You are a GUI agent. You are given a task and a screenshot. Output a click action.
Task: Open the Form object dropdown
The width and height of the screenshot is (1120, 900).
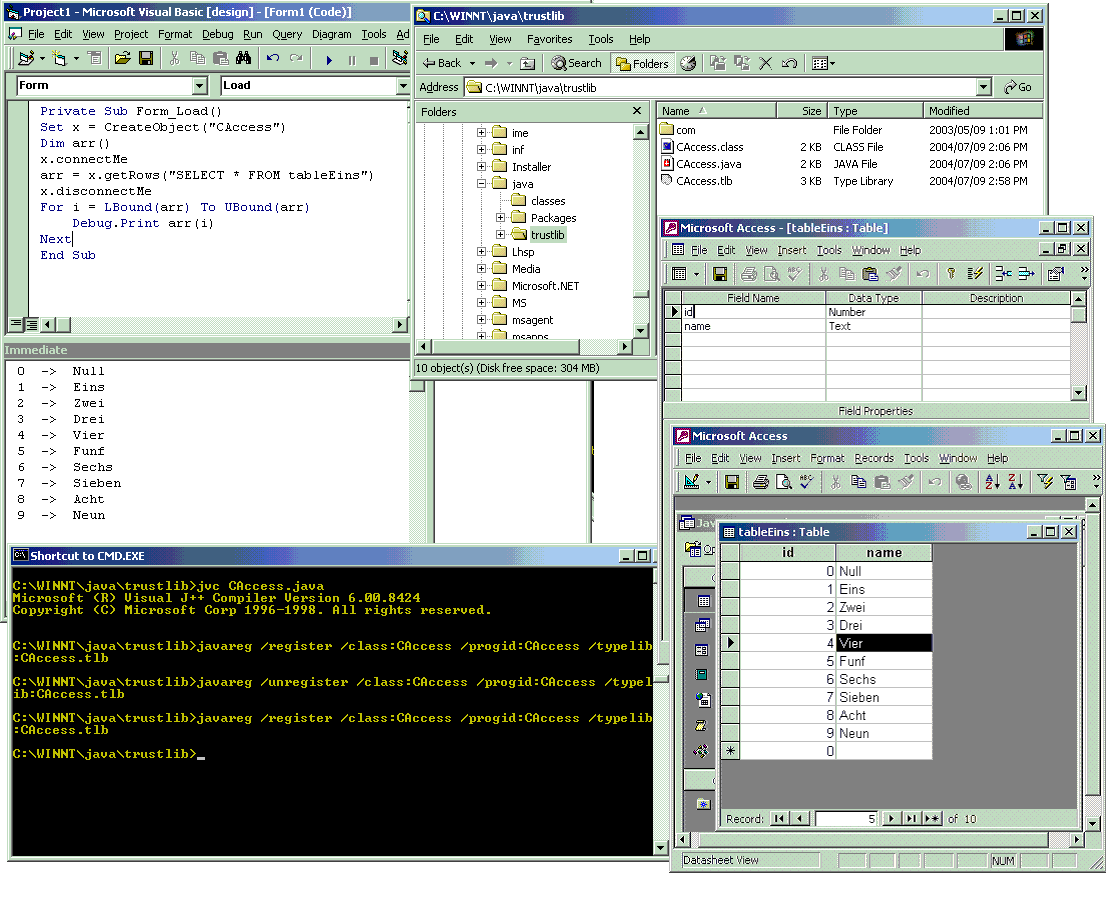(x=199, y=86)
